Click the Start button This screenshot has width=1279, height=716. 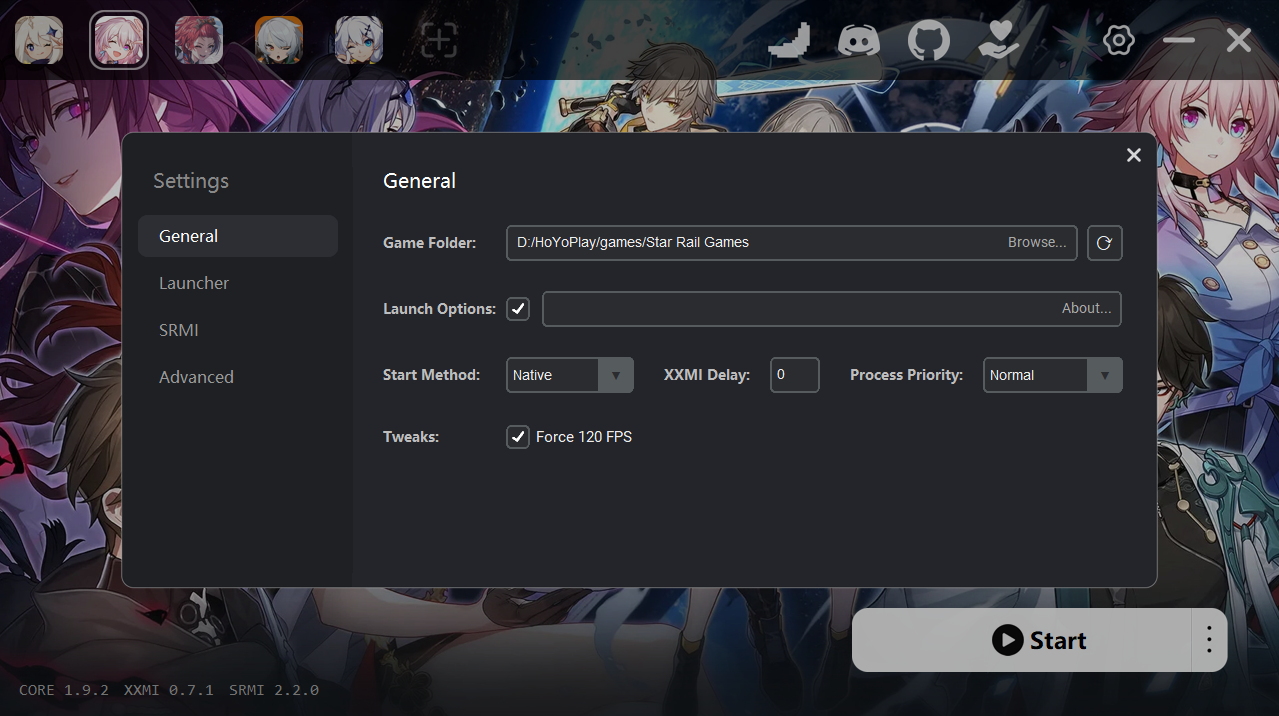(x=1022, y=640)
